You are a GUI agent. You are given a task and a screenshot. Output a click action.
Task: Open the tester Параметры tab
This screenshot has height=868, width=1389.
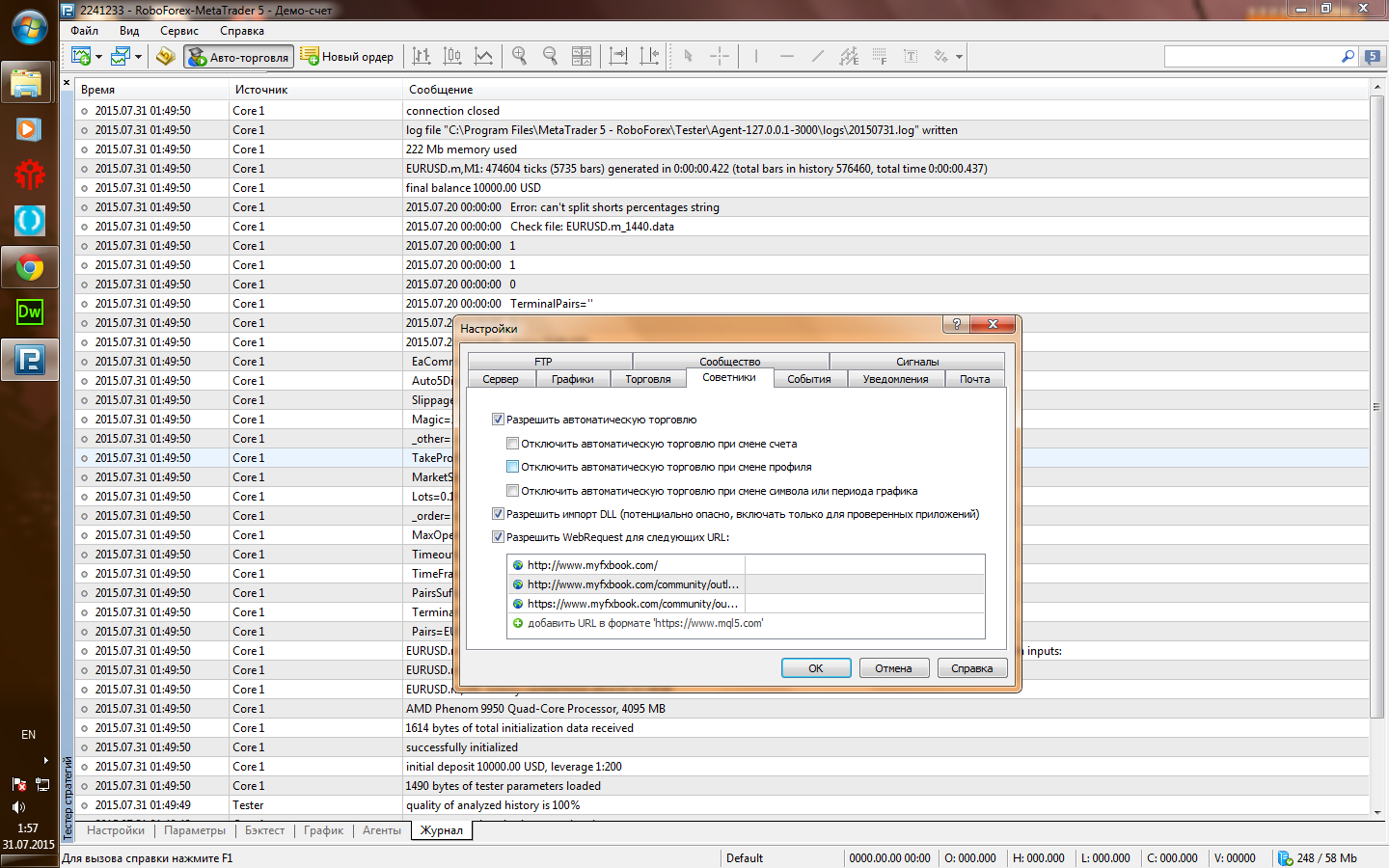point(195,830)
